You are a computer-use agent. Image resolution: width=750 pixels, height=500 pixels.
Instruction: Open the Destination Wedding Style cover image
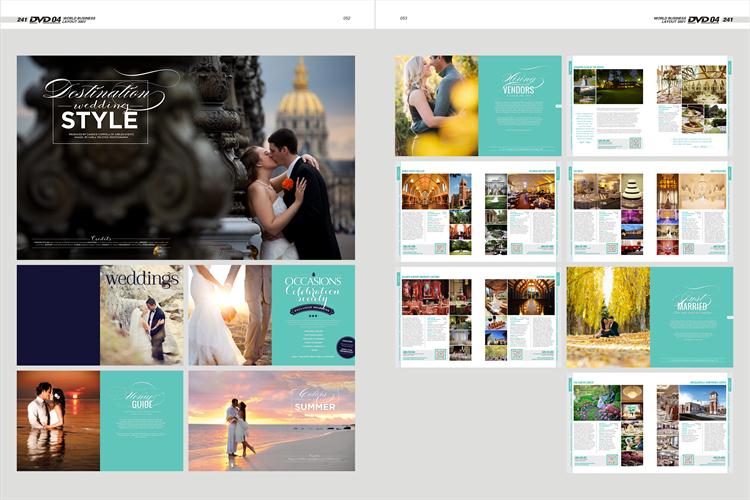(x=186, y=158)
